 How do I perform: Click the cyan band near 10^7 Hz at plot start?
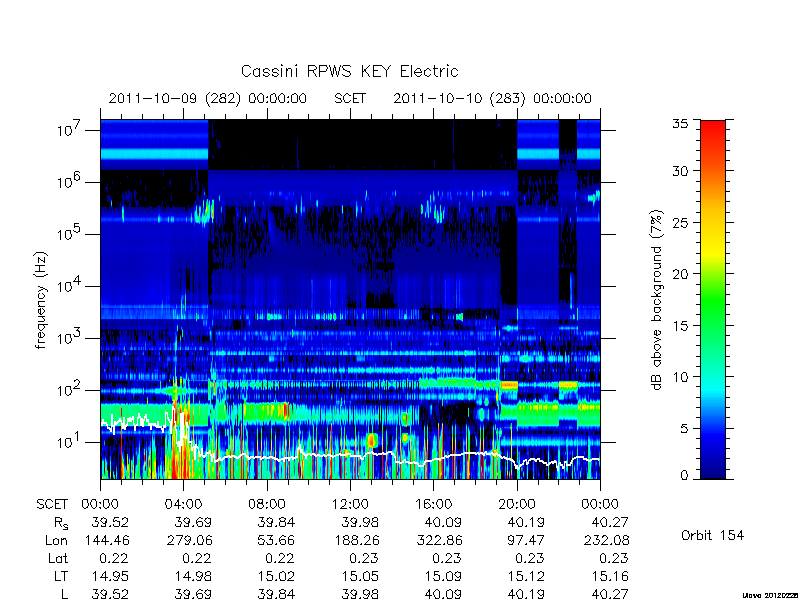[154, 154]
